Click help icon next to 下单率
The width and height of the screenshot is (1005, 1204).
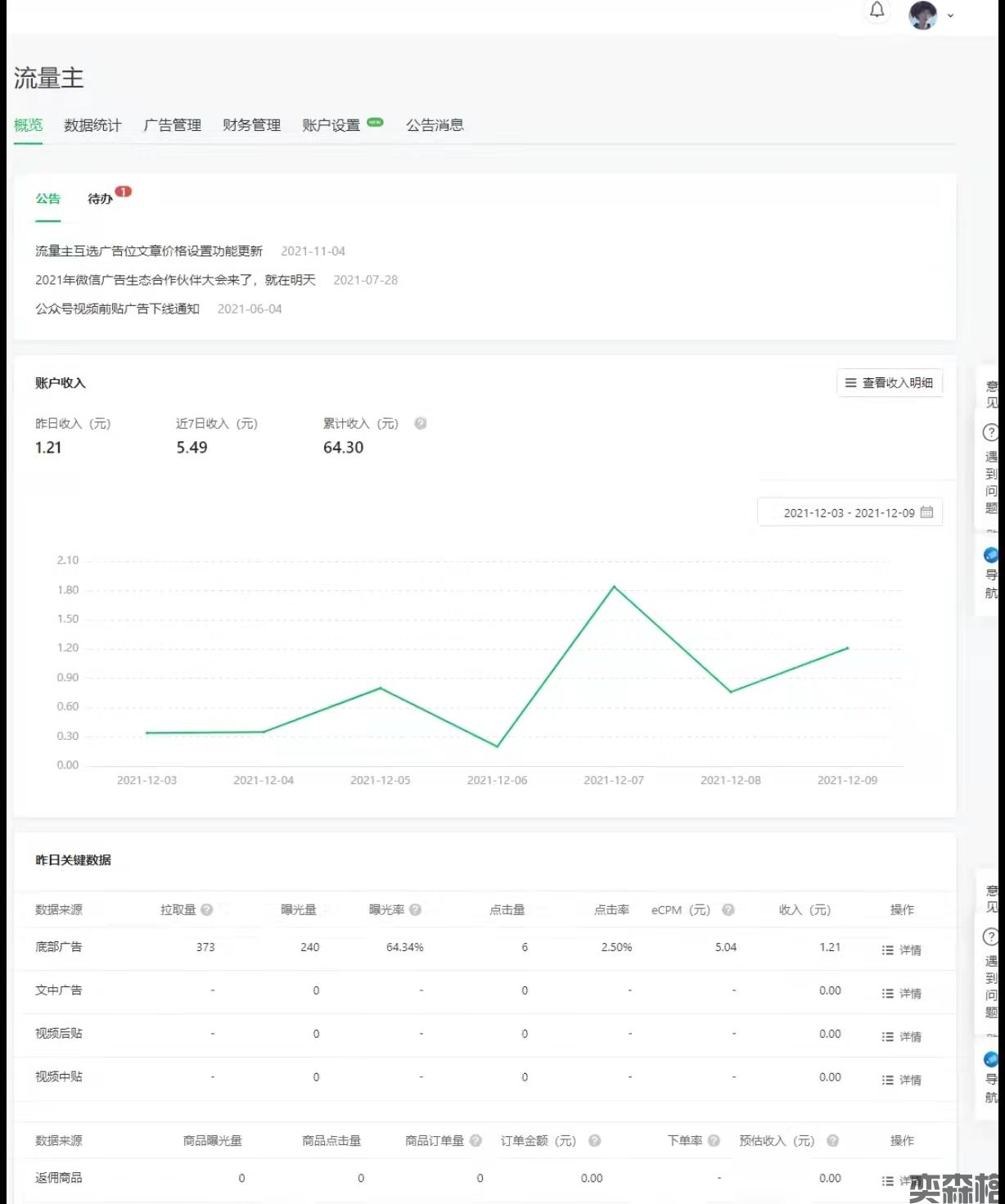tap(714, 1140)
